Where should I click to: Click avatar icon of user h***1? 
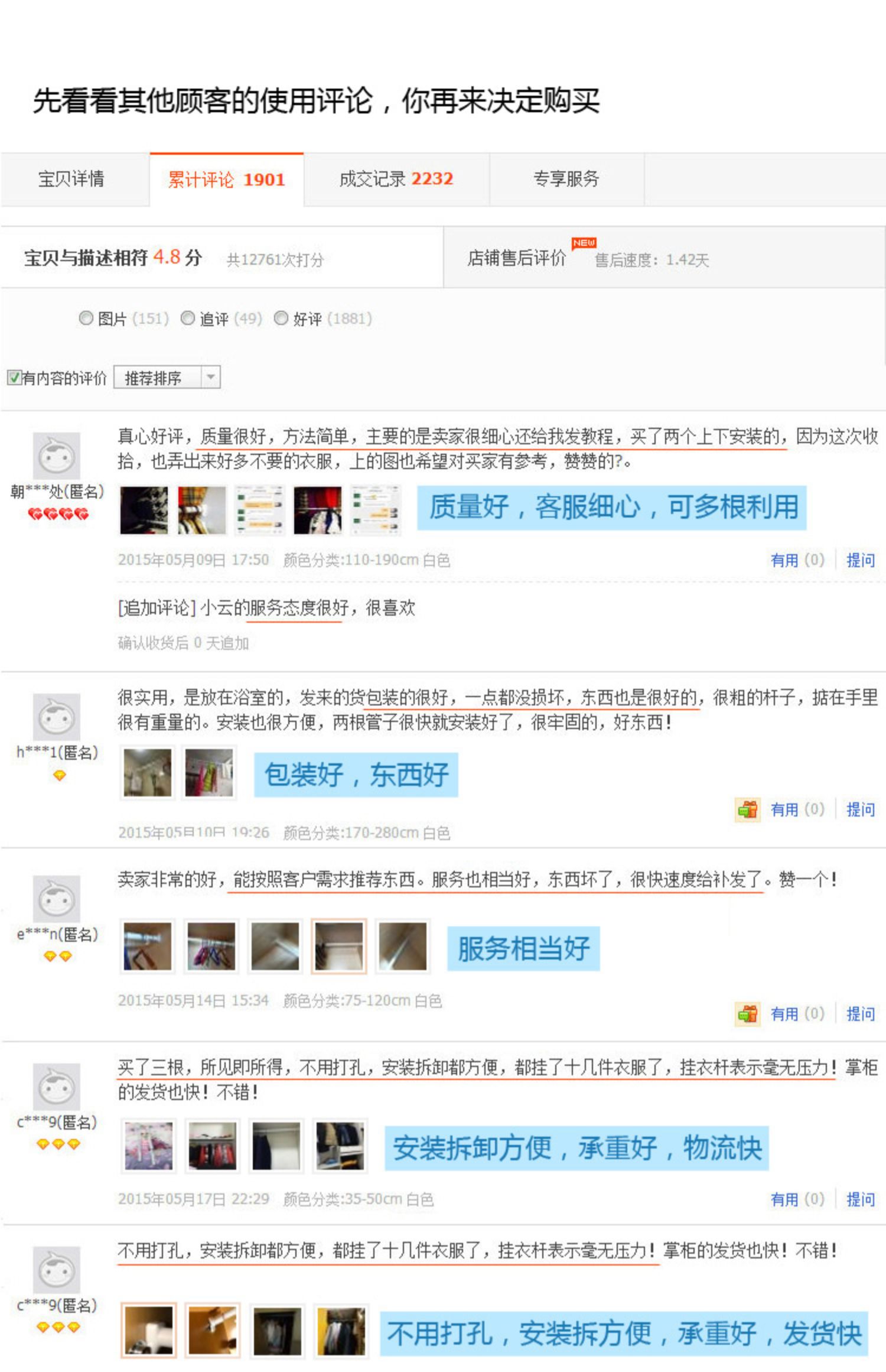click(x=56, y=717)
